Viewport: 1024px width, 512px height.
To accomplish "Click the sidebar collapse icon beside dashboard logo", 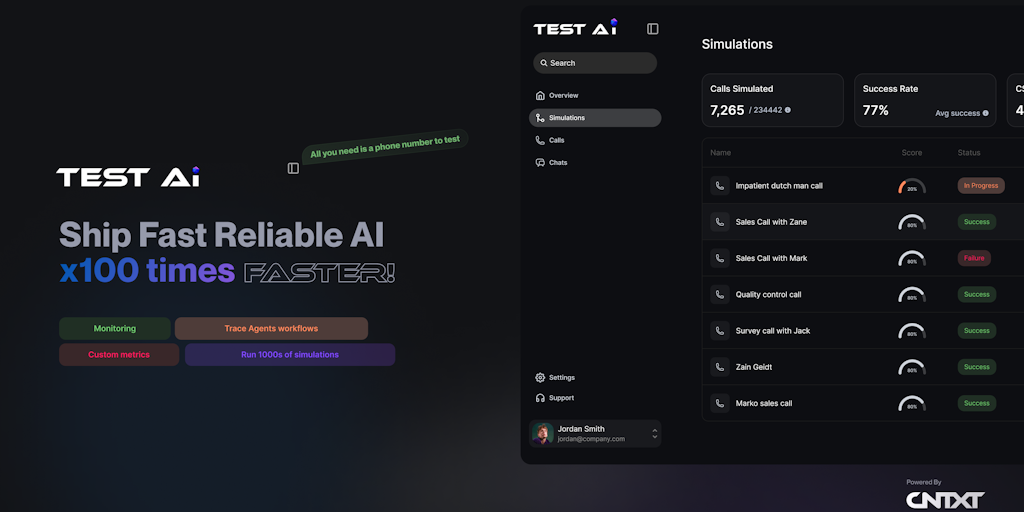I will tap(652, 29).
